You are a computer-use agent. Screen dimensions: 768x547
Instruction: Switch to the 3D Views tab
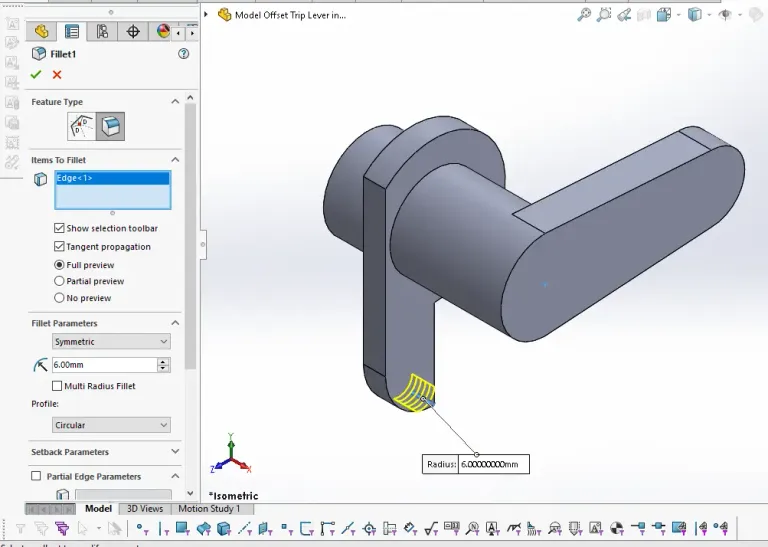[145, 509]
